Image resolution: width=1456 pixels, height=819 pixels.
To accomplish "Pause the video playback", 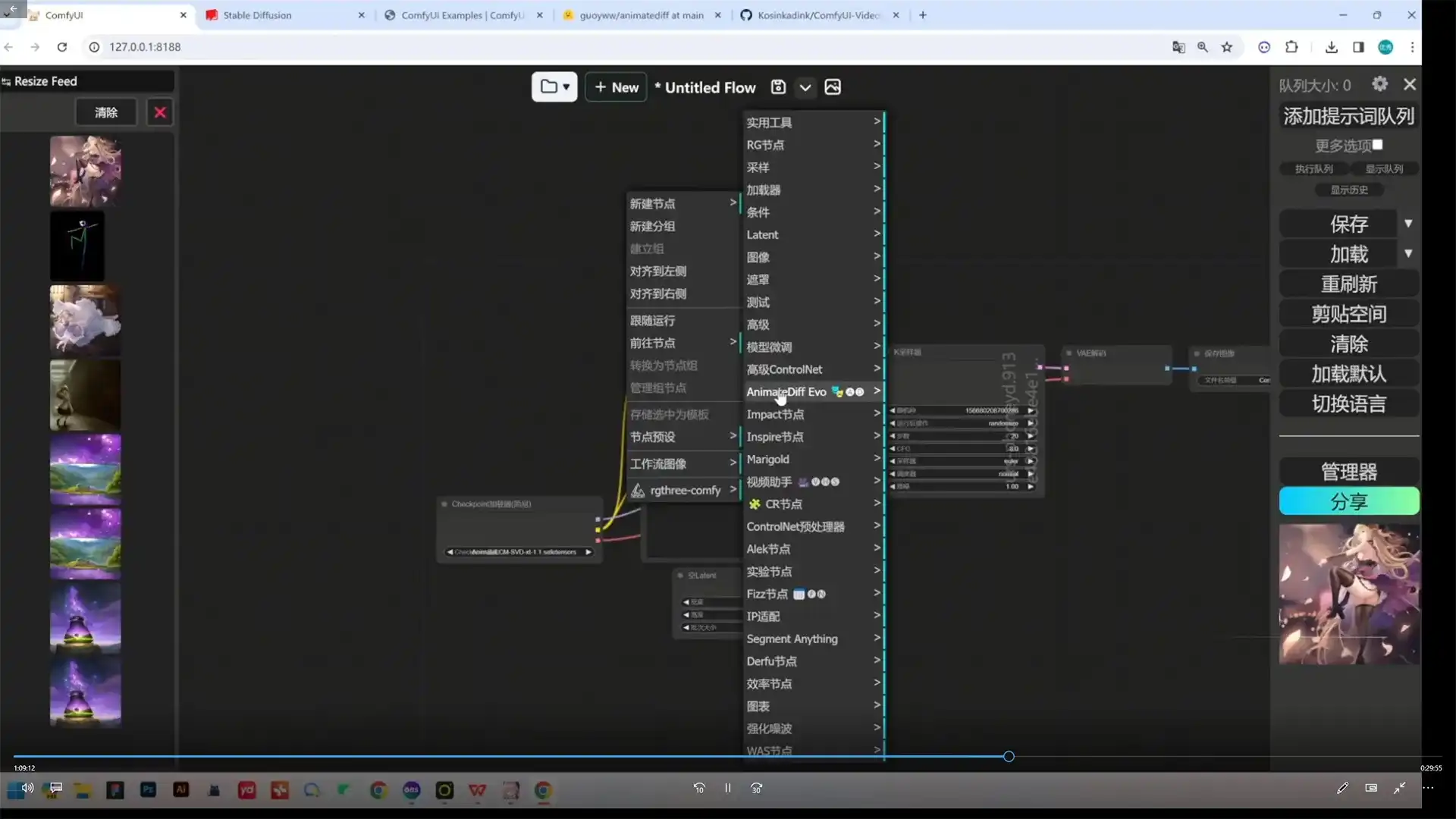I will tap(727, 788).
